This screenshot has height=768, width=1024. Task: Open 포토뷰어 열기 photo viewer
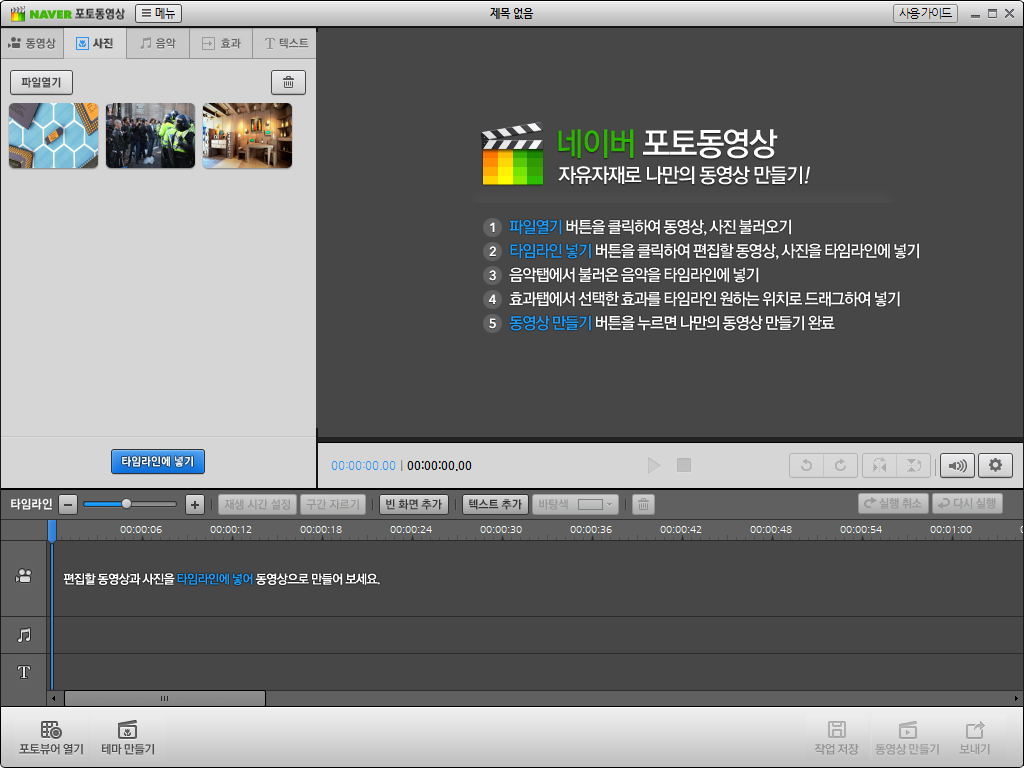(51, 737)
